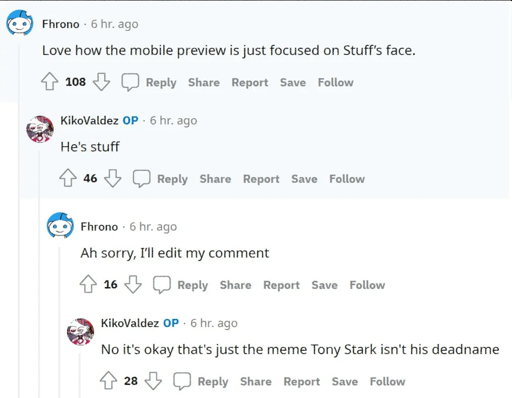The width and height of the screenshot is (512, 398).
Task: Open Fhrono's avatar on the top comment
Action: coord(20,23)
